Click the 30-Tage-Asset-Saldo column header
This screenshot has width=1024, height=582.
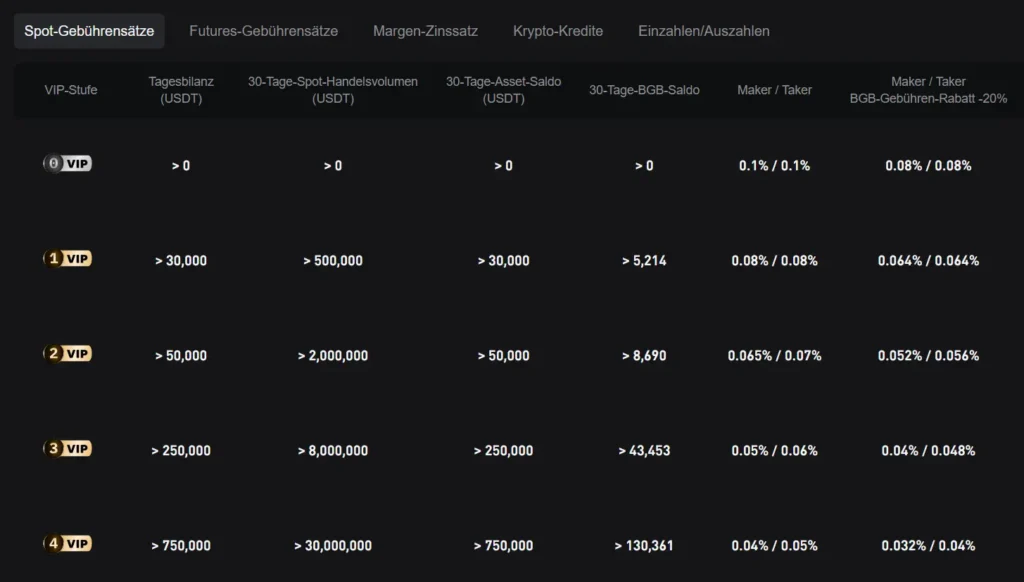(503, 90)
